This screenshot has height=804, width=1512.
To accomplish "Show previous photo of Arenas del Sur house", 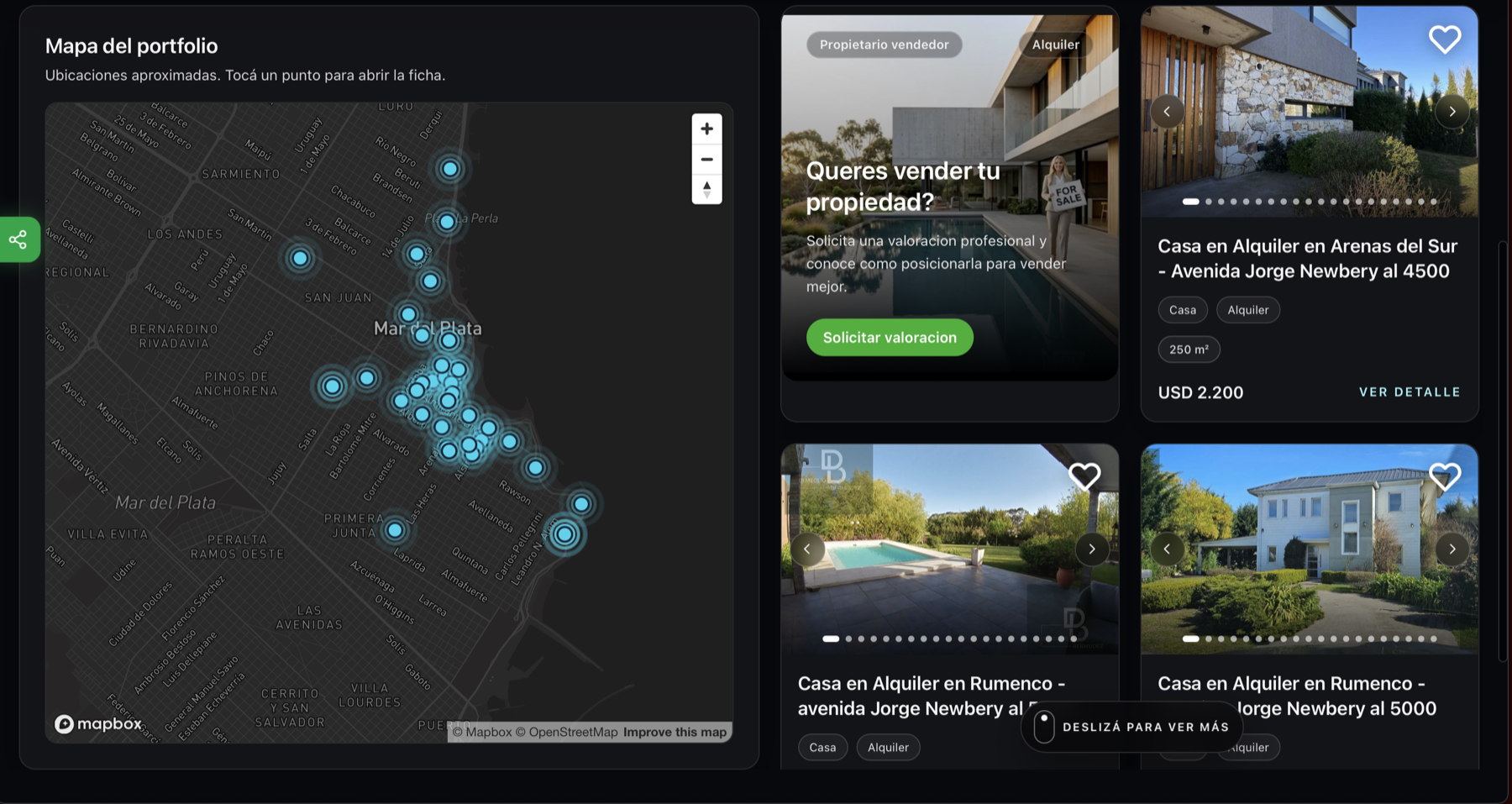I will tap(1167, 112).
